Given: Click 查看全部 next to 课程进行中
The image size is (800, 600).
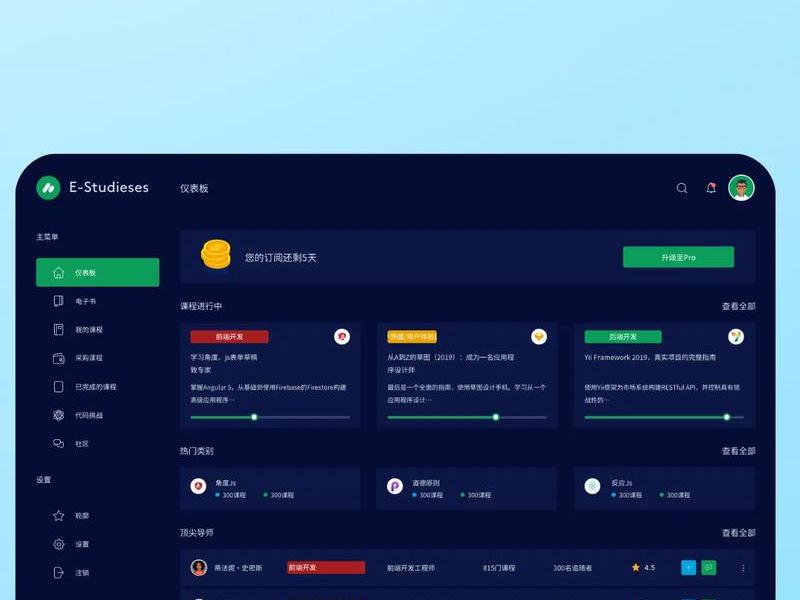Looking at the screenshot, I should (738, 306).
